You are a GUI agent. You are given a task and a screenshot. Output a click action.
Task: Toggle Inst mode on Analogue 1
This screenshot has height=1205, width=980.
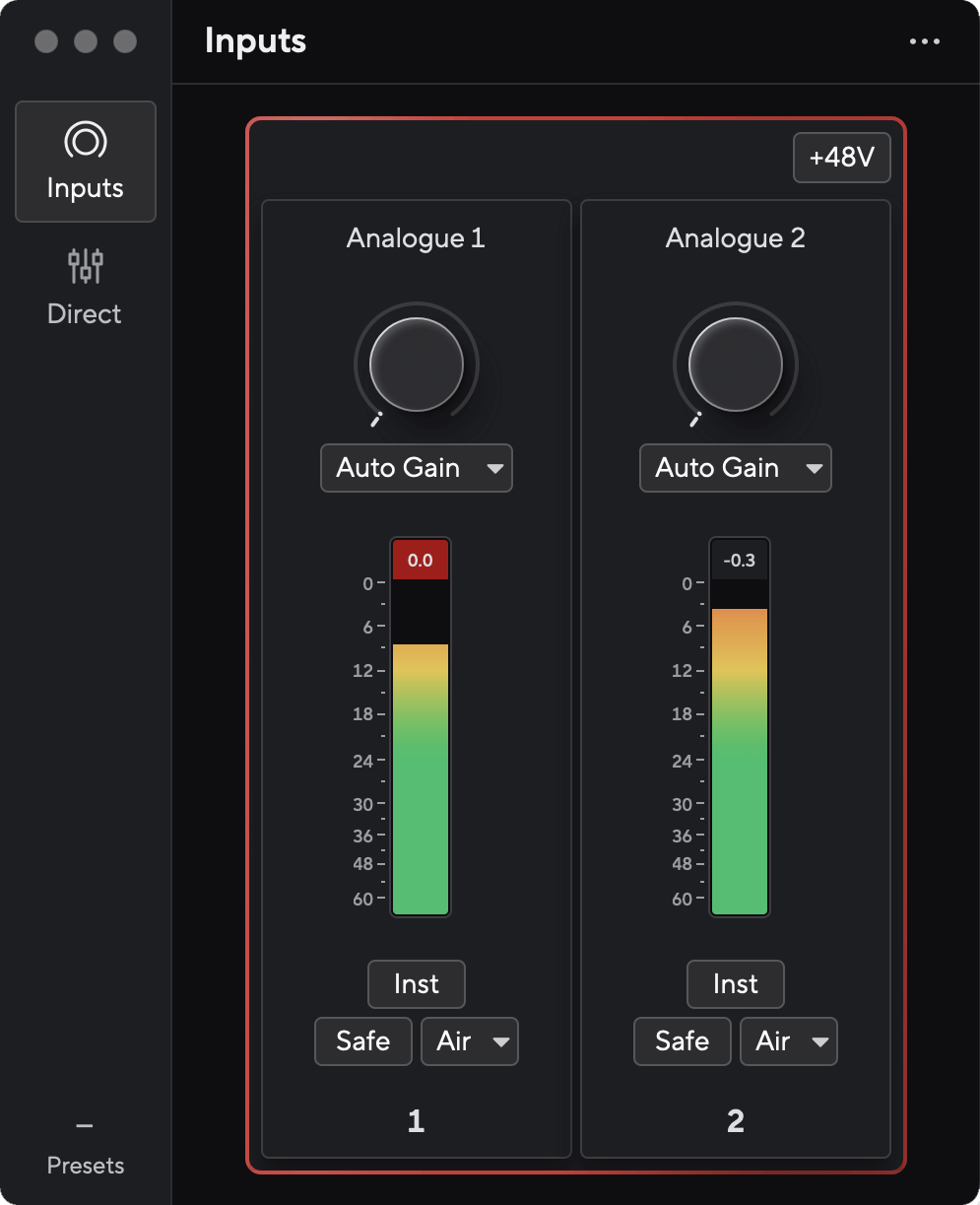point(416,983)
